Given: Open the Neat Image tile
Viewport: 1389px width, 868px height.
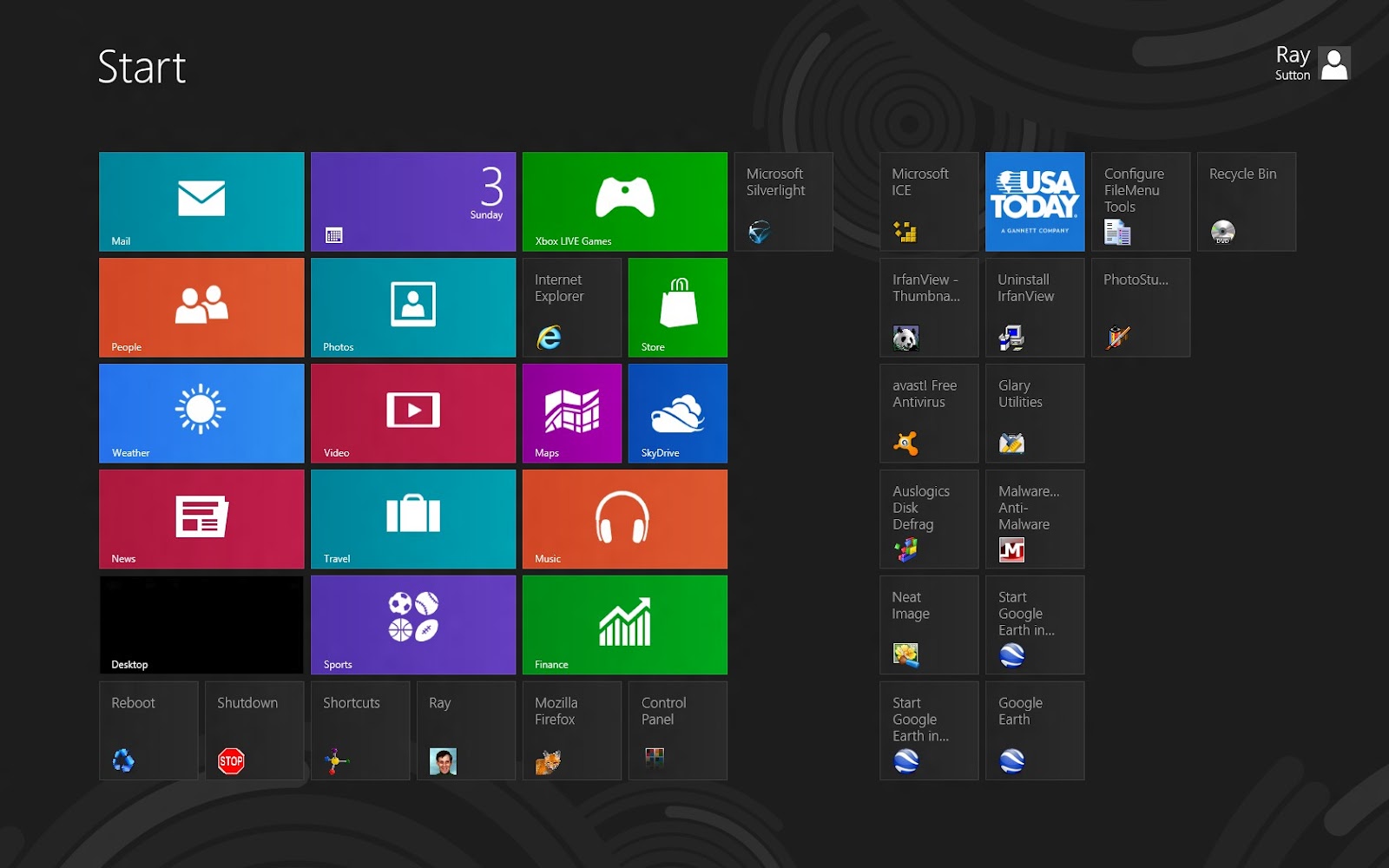Looking at the screenshot, I should (930, 626).
